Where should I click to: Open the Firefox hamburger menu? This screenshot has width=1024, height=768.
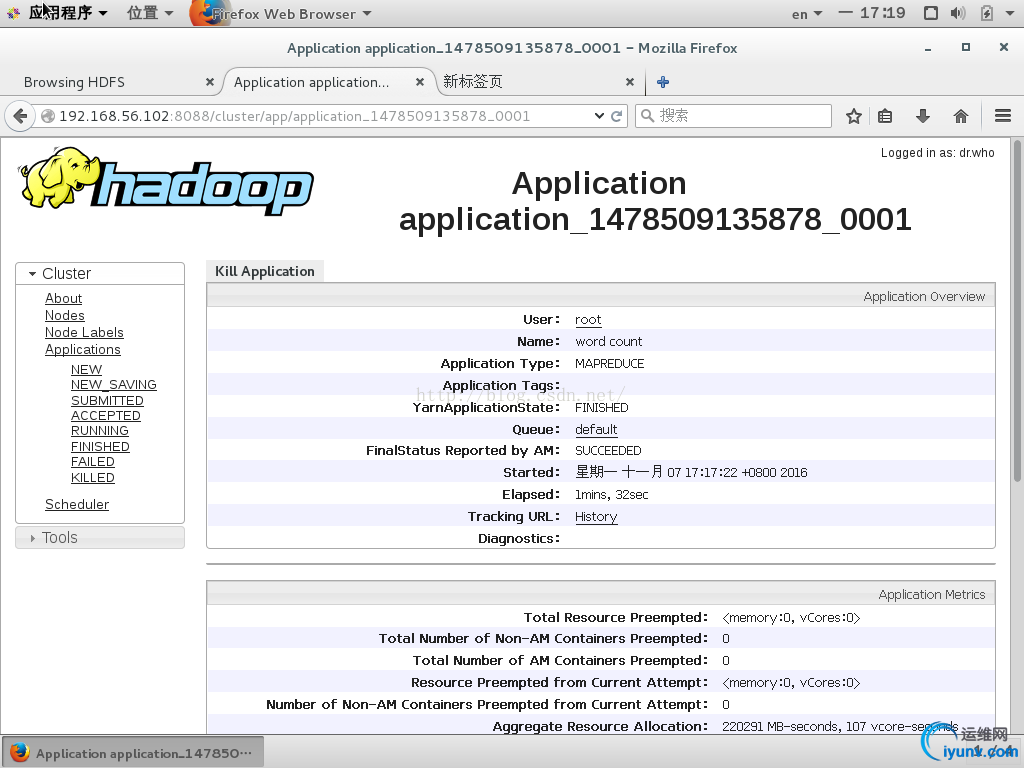1003,116
